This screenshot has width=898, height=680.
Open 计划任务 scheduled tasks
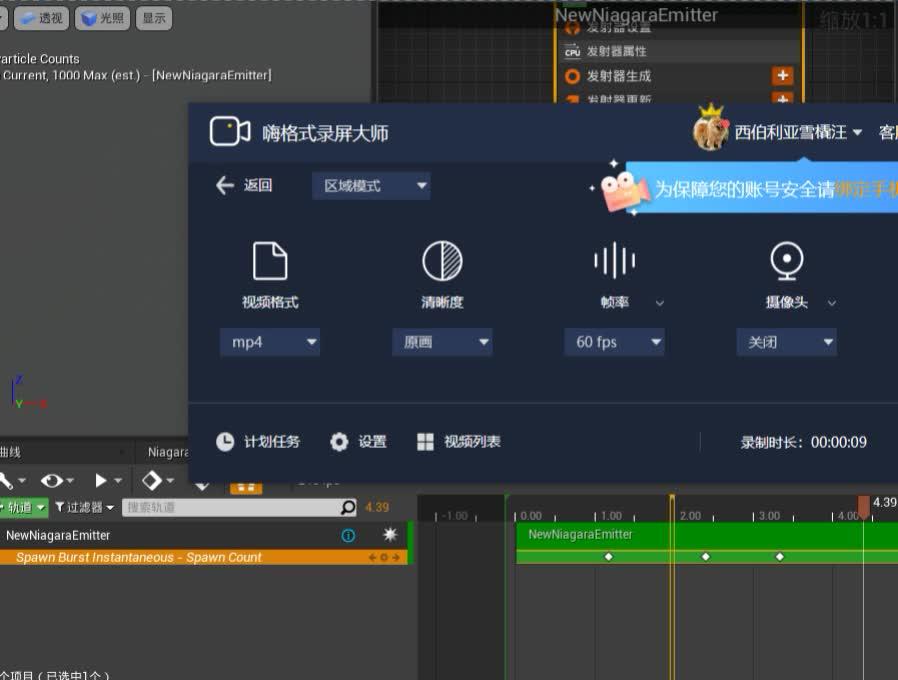tap(258, 442)
